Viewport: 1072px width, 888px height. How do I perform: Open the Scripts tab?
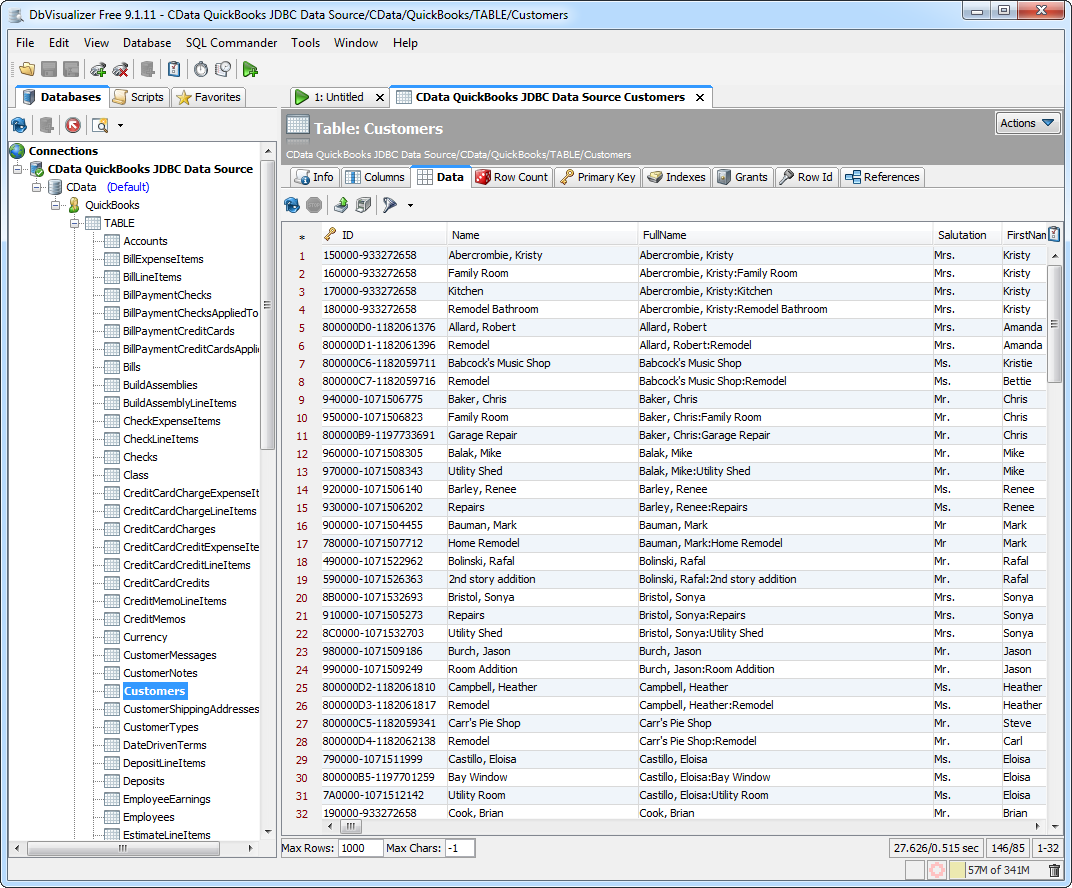click(x=138, y=97)
